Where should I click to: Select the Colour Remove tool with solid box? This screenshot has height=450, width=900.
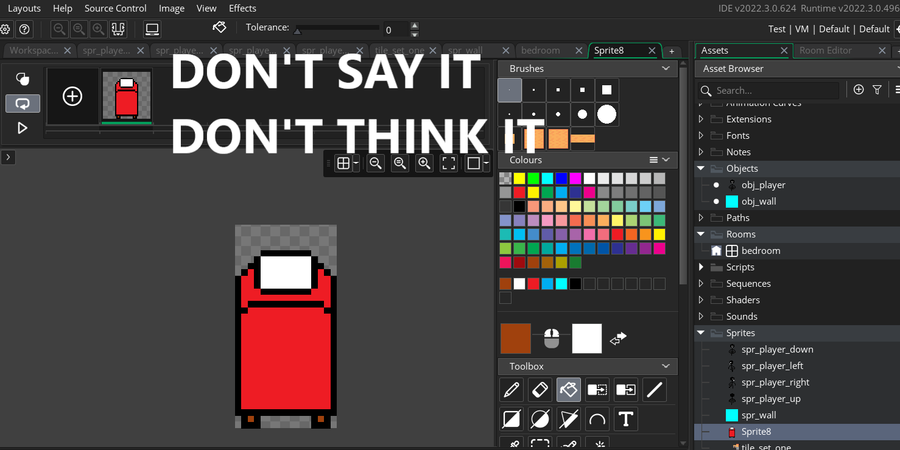pyautogui.click(x=626, y=390)
